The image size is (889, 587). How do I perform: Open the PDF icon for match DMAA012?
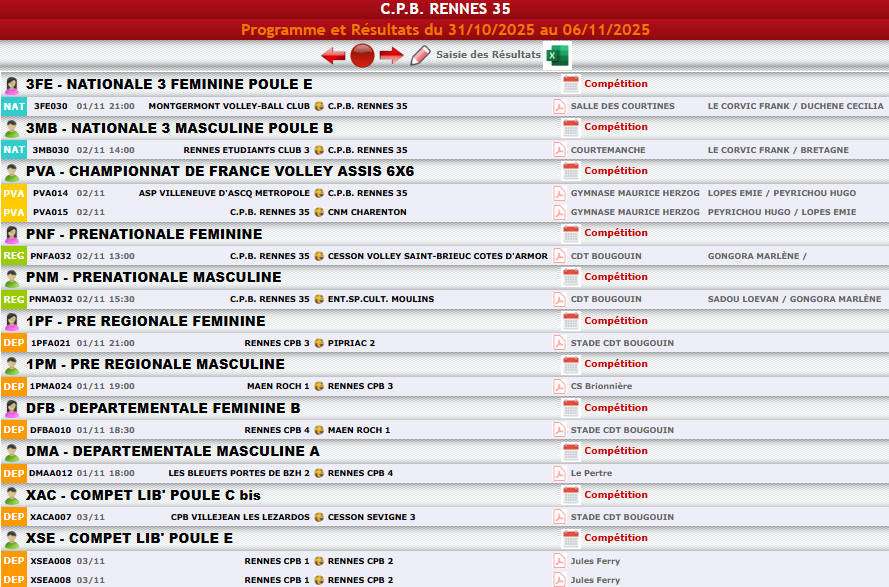(560, 473)
